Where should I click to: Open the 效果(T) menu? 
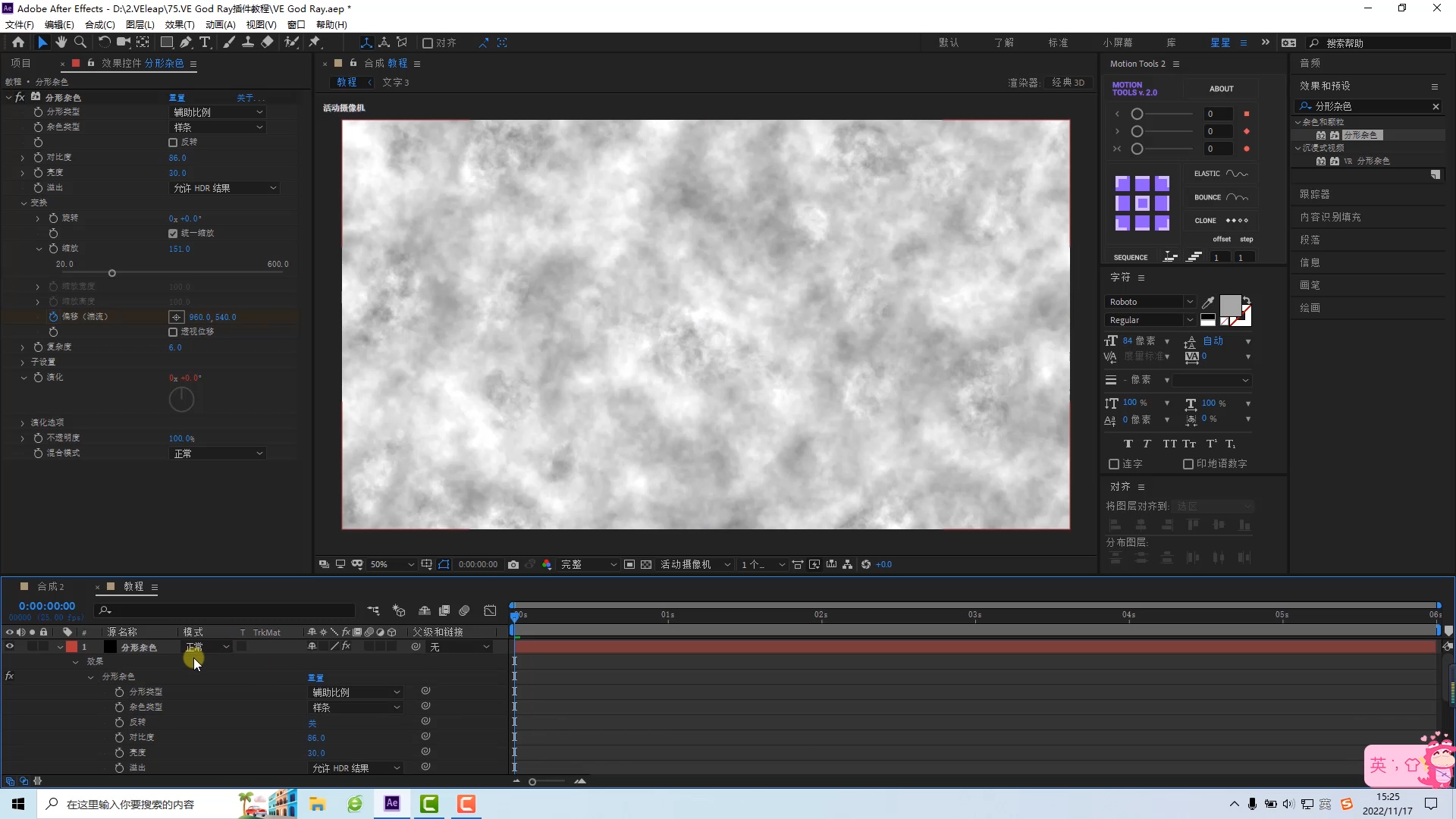tap(180, 24)
